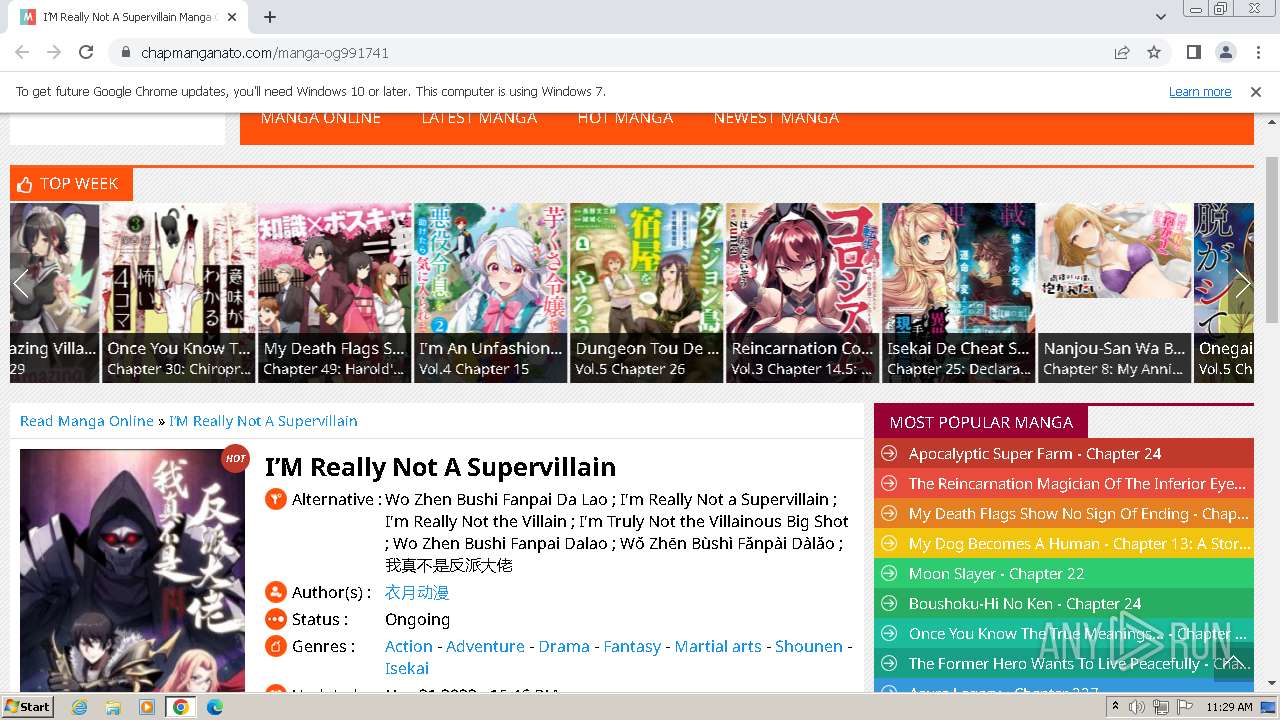Open My Dog Becomes A Human - Chapter 13
The image size is (1280, 720).
(1080, 544)
